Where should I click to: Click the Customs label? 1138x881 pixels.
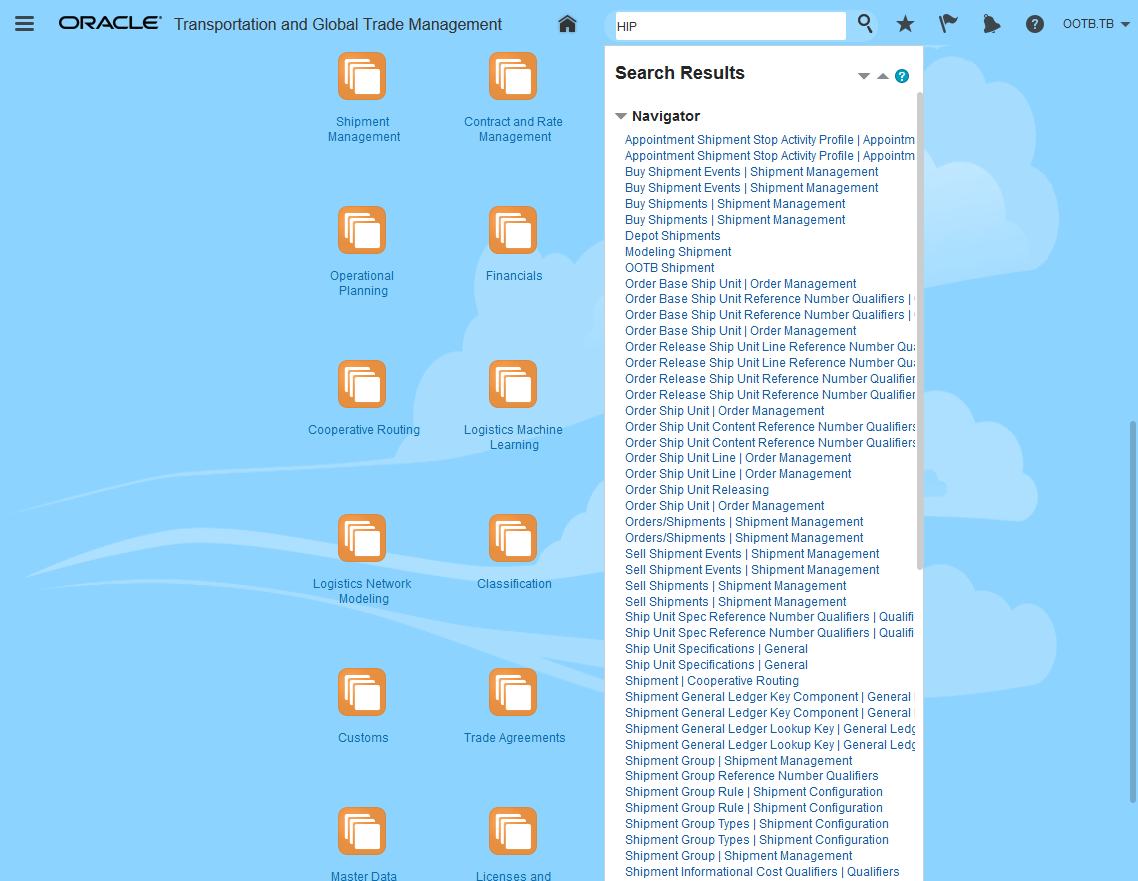363,737
